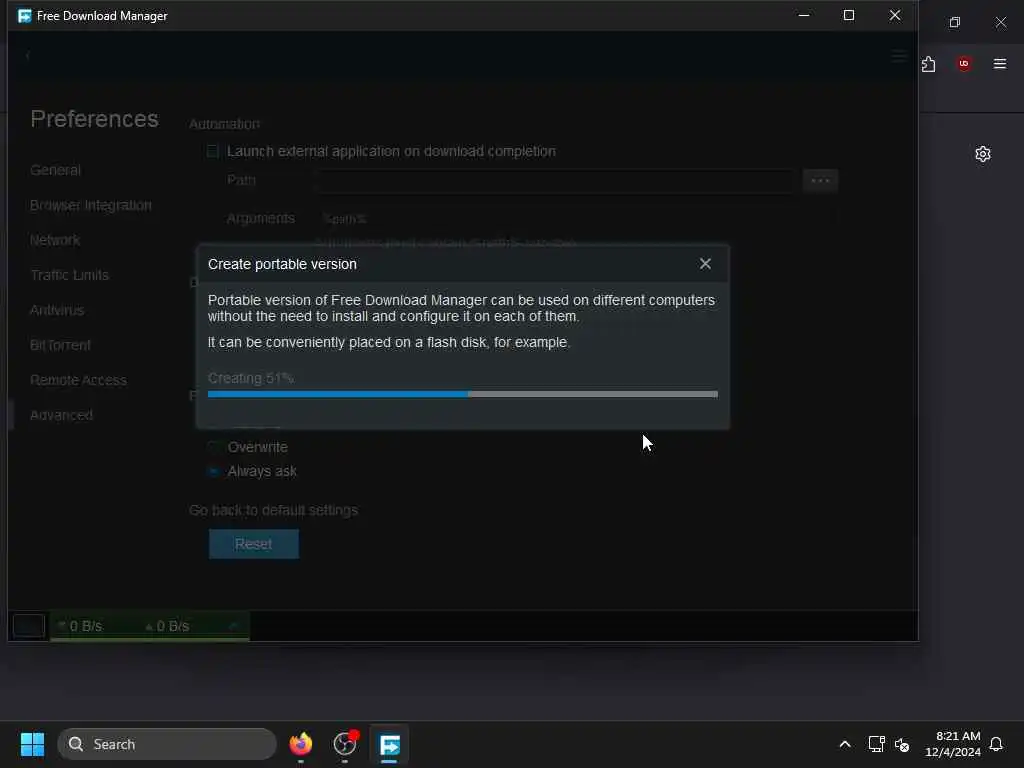This screenshot has height=768, width=1024.
Task: Enable launch external application on completion
Action: coord(213,152)
